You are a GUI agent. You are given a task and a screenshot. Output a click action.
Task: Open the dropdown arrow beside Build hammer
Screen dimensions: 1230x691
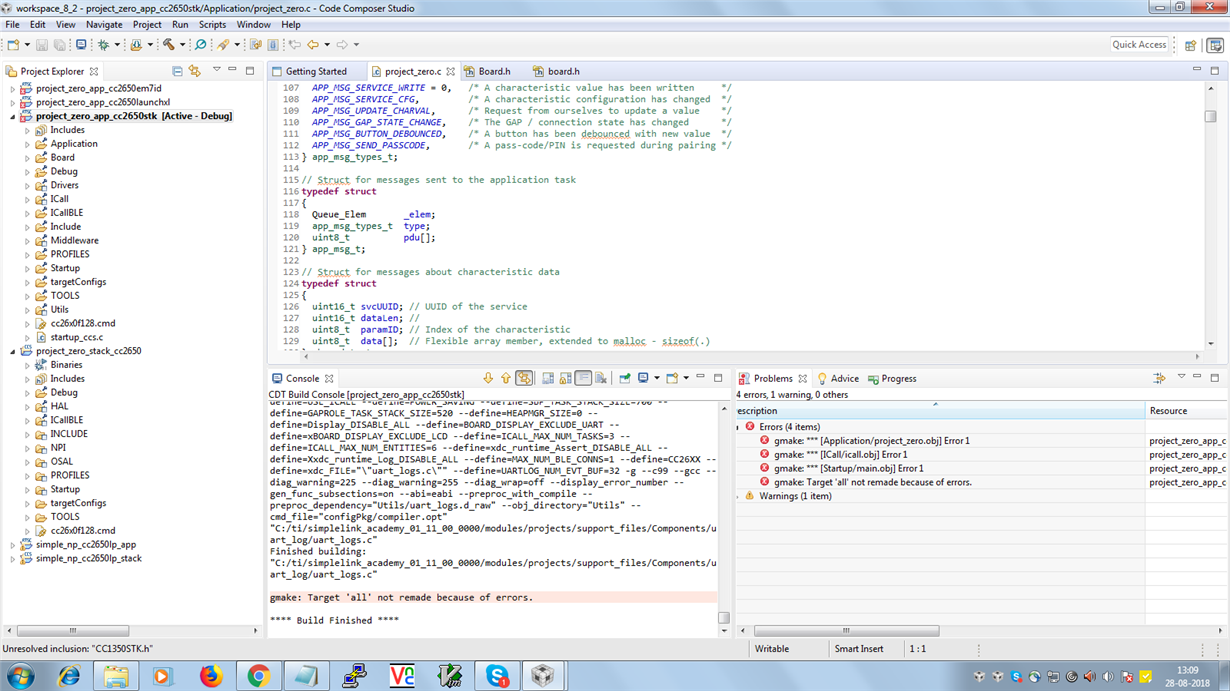click(x=183, y=45)
